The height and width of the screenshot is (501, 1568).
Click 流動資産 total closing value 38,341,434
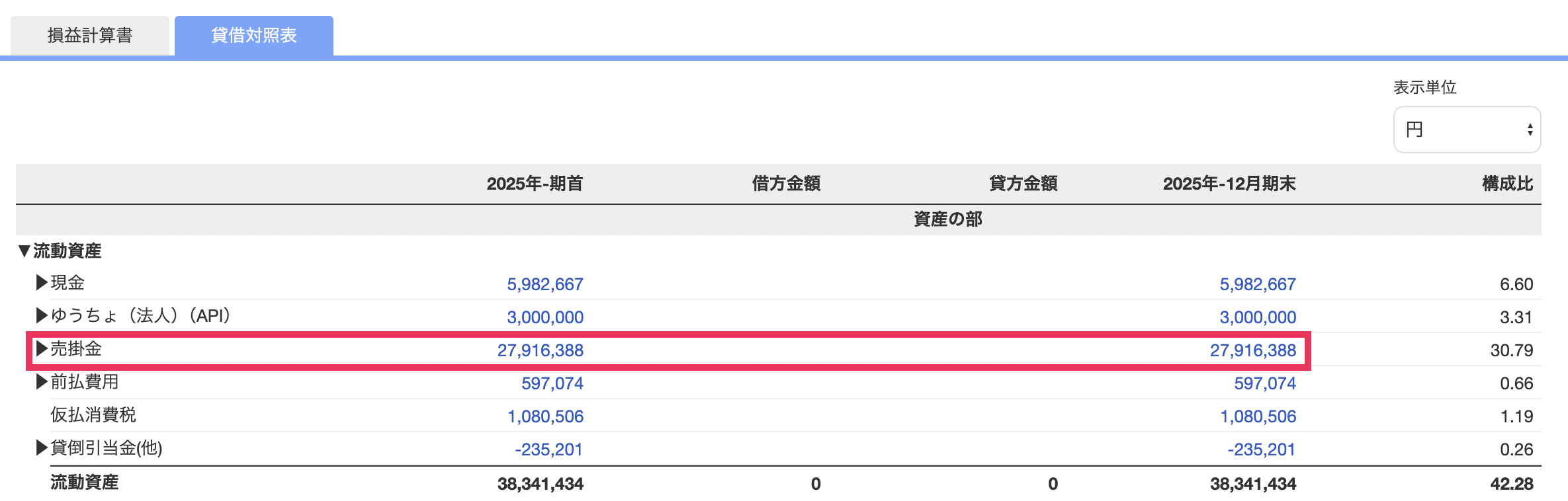[x=1253, y=484]
